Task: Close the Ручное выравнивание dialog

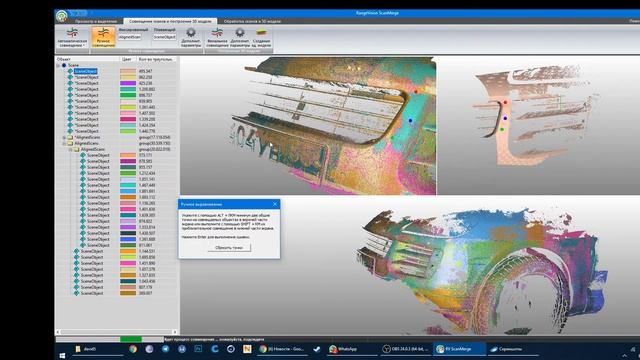Action: 275,204
